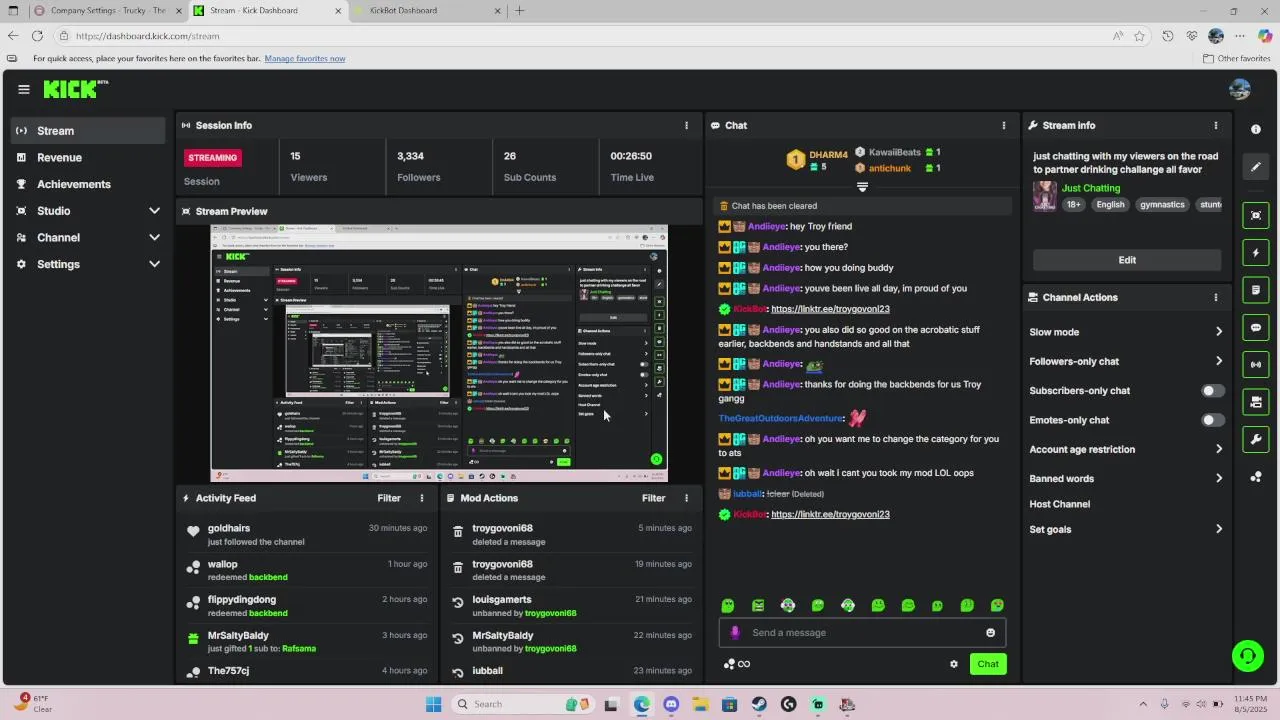Image resolution: width=1280 pixels, height=720 pixels.
Task: Open Channel Actions three-dot menu
Action: (1216, 298)
